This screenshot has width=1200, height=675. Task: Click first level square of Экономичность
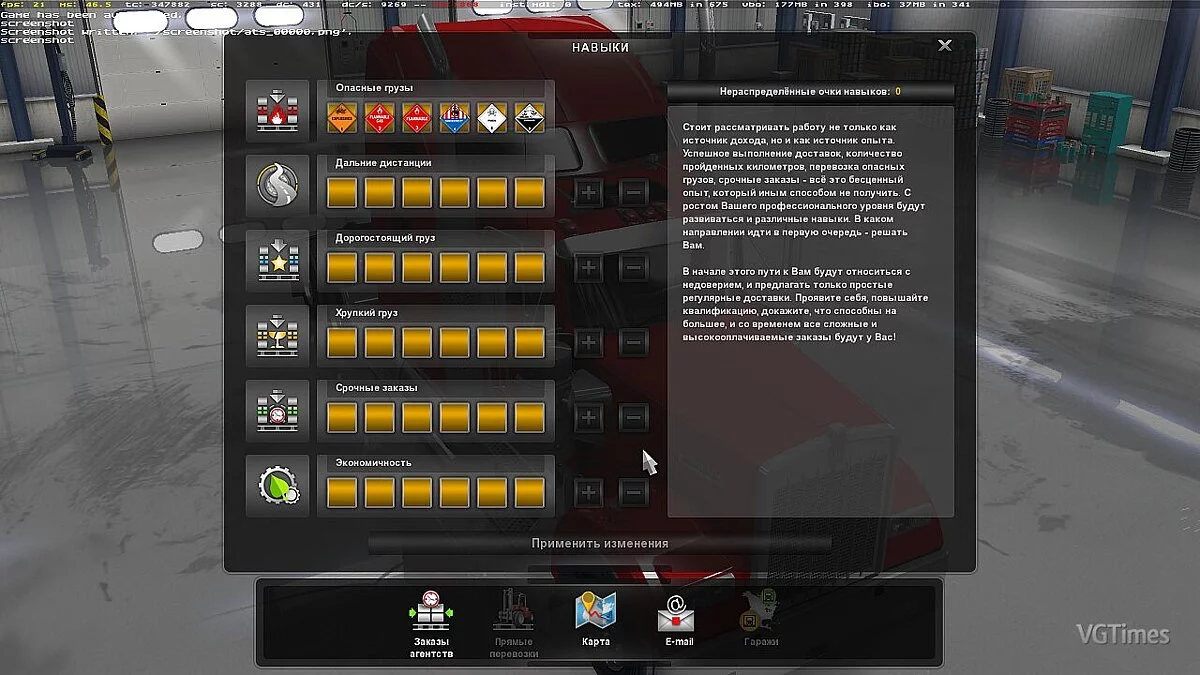point(342,493)
